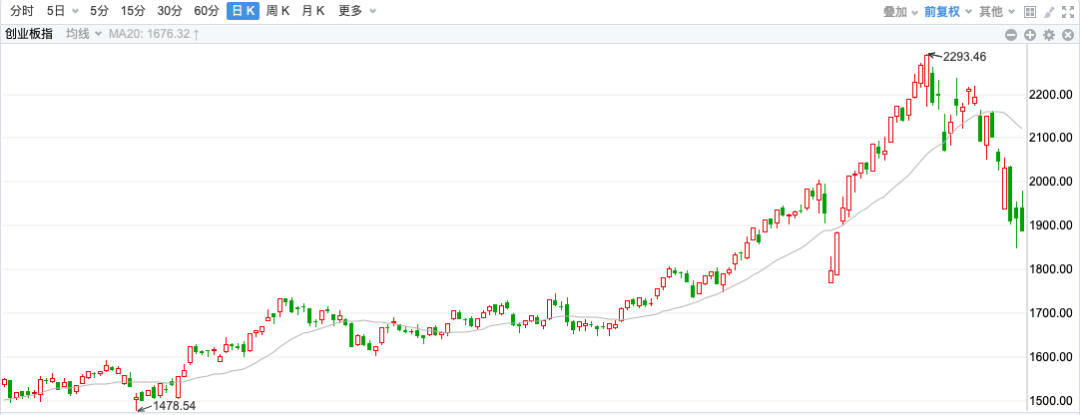This screenshot has width=1080, height=415.
Task: Open the 更多 more timeframes dropdown
Action: (357, 11)
